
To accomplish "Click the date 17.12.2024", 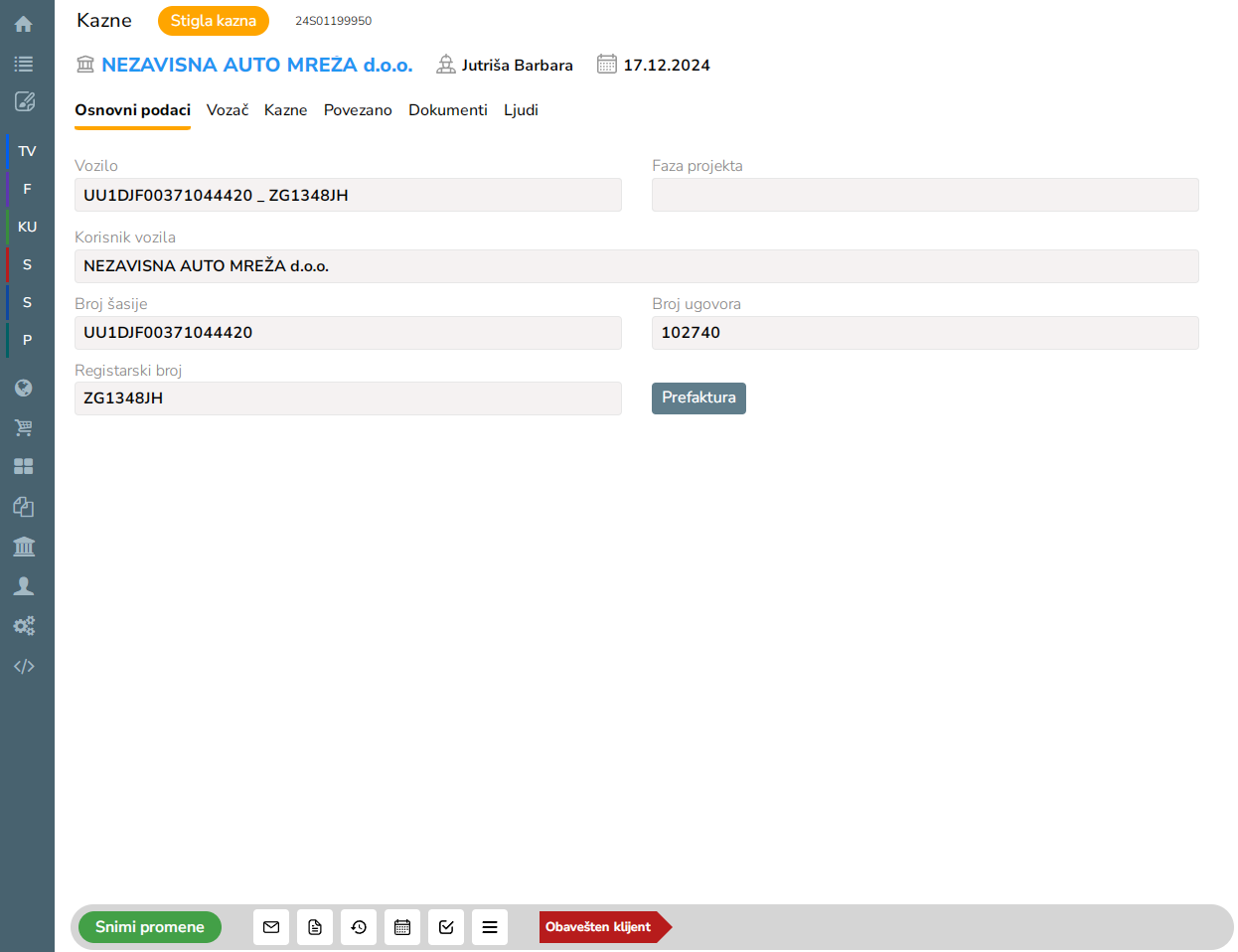I will tap(667, 66).
